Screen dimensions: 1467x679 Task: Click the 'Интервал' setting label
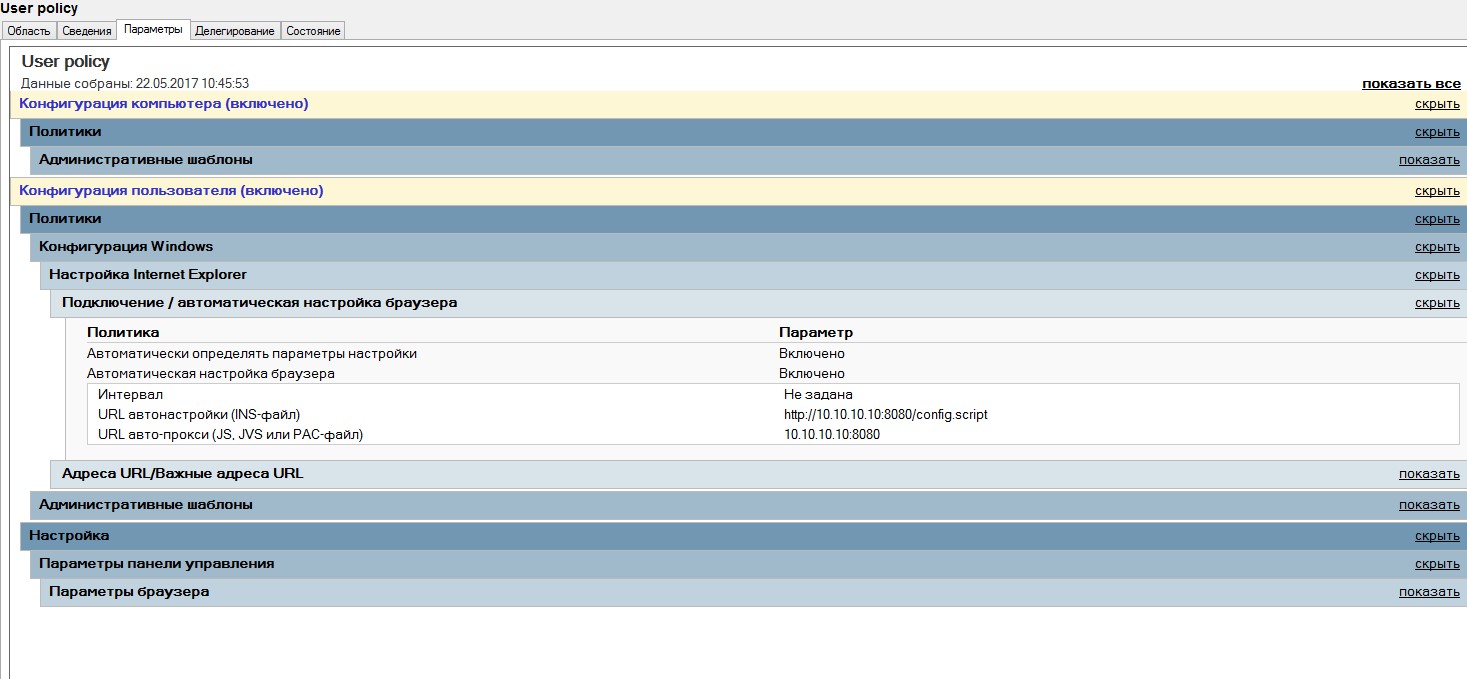[130, 394]
